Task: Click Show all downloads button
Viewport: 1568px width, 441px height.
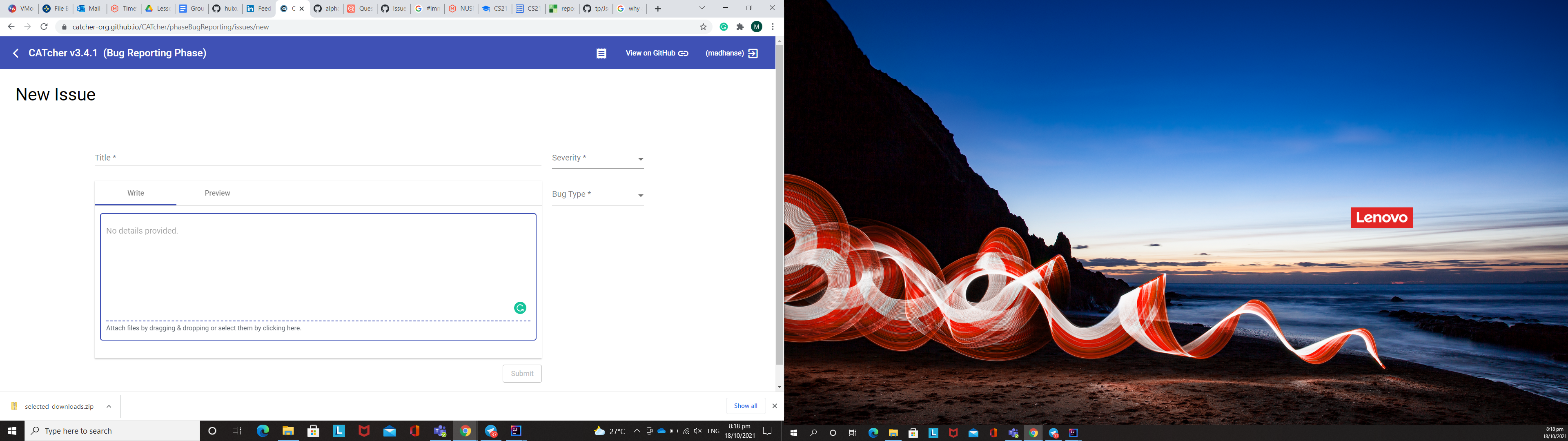Action: pos(745,406)
